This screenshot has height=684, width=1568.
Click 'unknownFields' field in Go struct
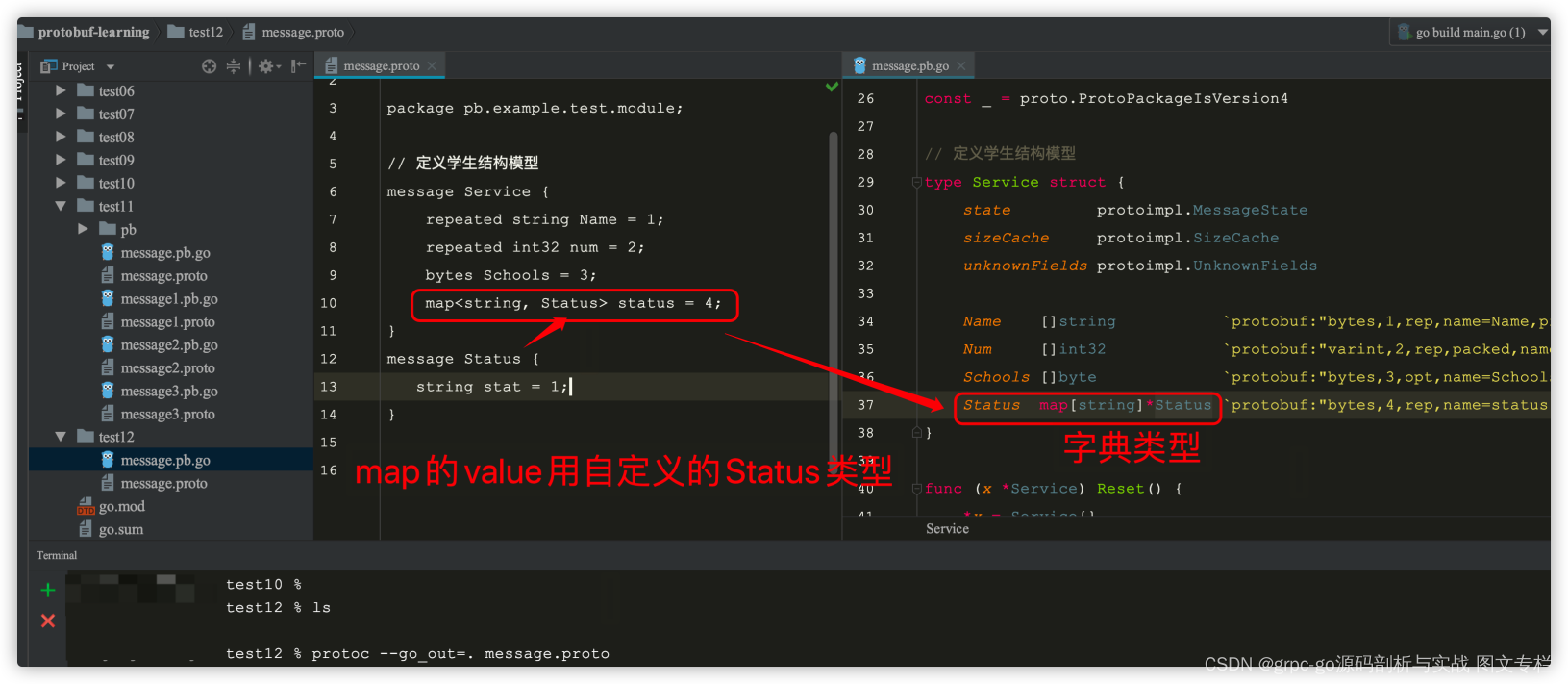[1025, 266]
